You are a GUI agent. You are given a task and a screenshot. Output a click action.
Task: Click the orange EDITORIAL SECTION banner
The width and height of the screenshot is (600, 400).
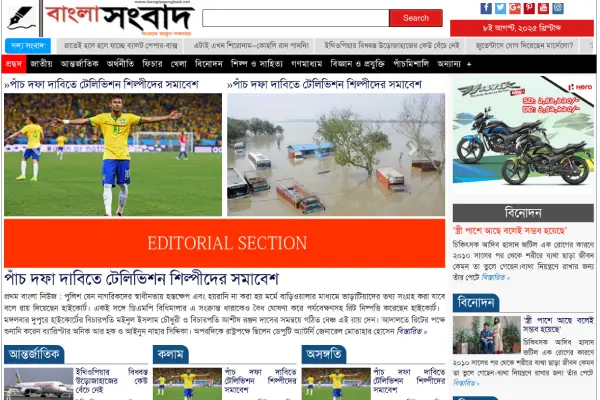[225, 243]
